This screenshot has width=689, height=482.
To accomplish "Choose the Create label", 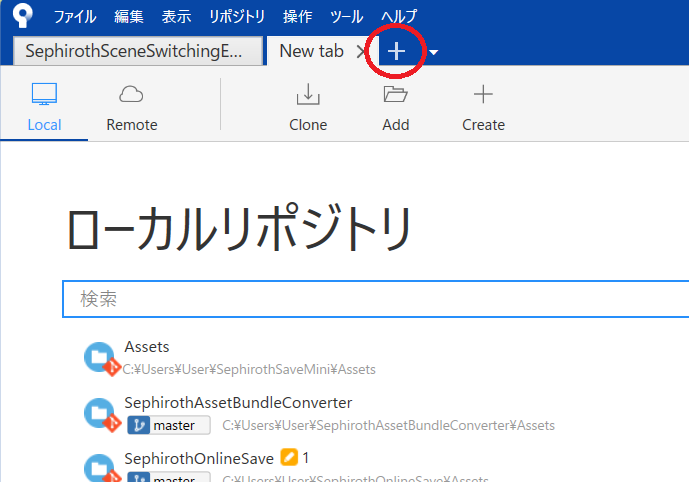I will 483,125.
